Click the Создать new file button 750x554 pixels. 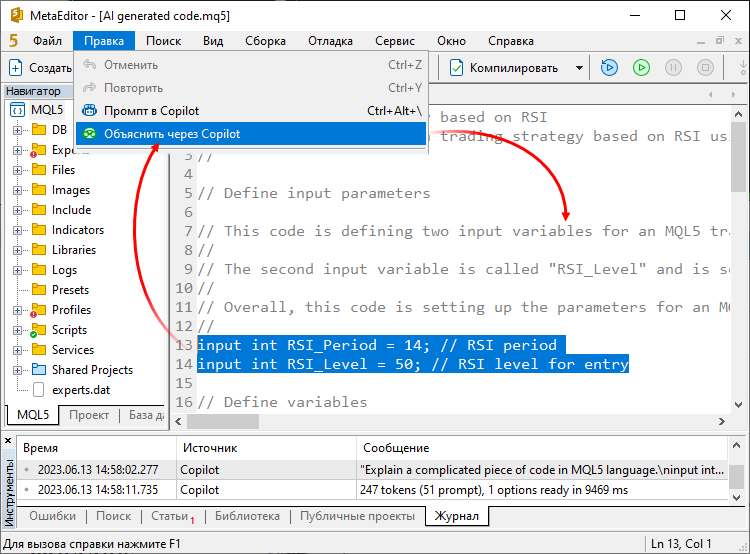(x=40, y=68)
